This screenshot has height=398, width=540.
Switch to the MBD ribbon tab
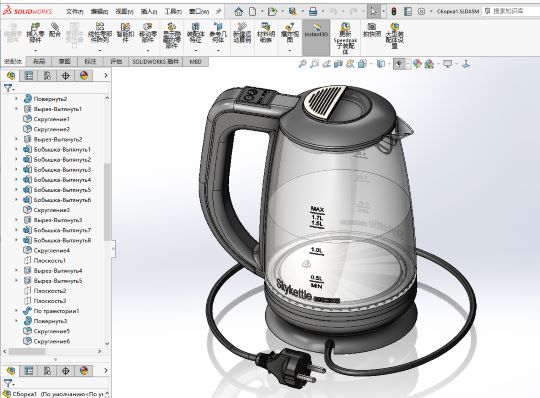pos(195,62)
